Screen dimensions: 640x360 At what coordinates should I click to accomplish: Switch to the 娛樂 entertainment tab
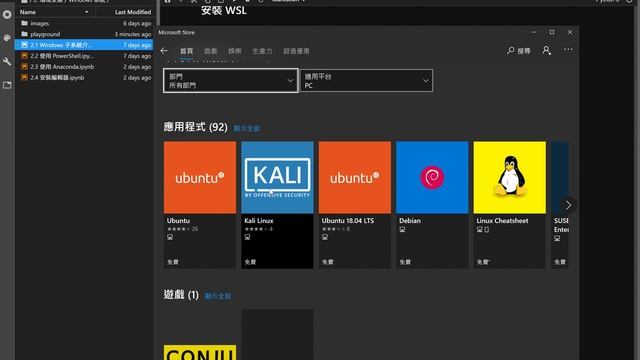pyautogui.click(x=235, y=51)
